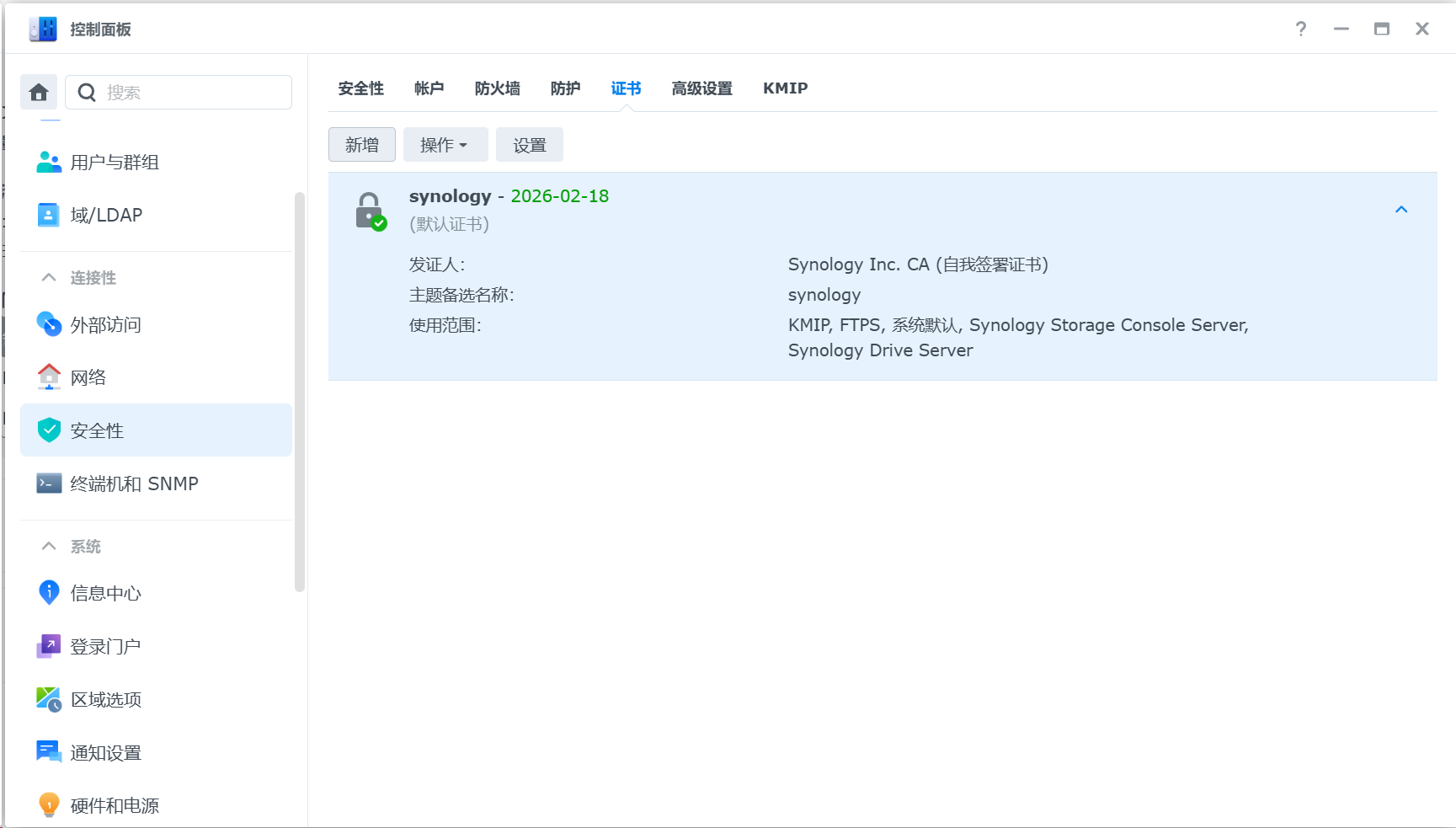Screen dimensions: 1456x828
Task: Click the 使用范围 services list text
Action: click(x=1018, y=338)
